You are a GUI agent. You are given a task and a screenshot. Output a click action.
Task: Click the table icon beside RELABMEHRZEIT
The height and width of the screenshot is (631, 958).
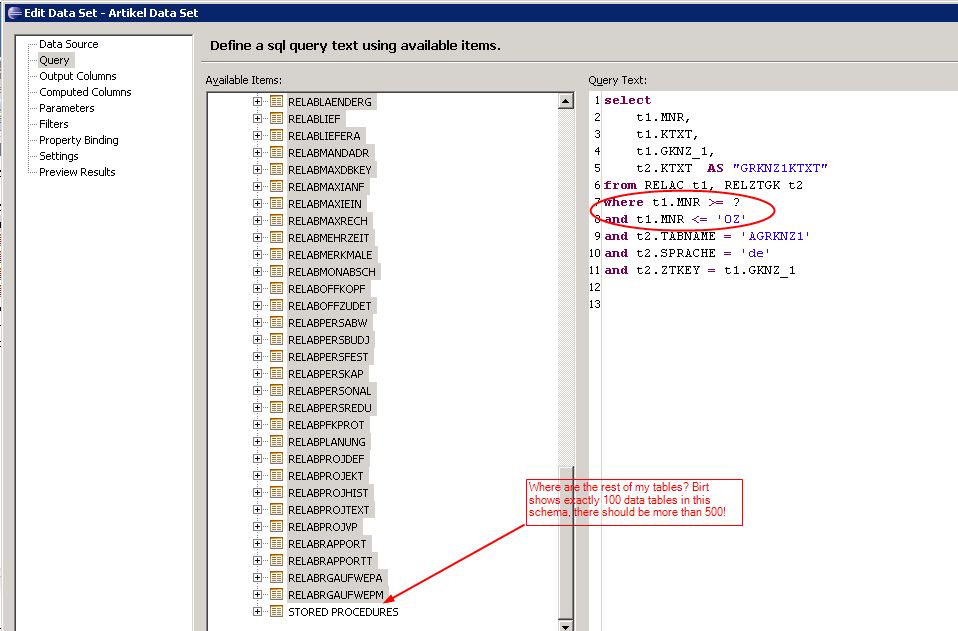[x=276, y=238]
